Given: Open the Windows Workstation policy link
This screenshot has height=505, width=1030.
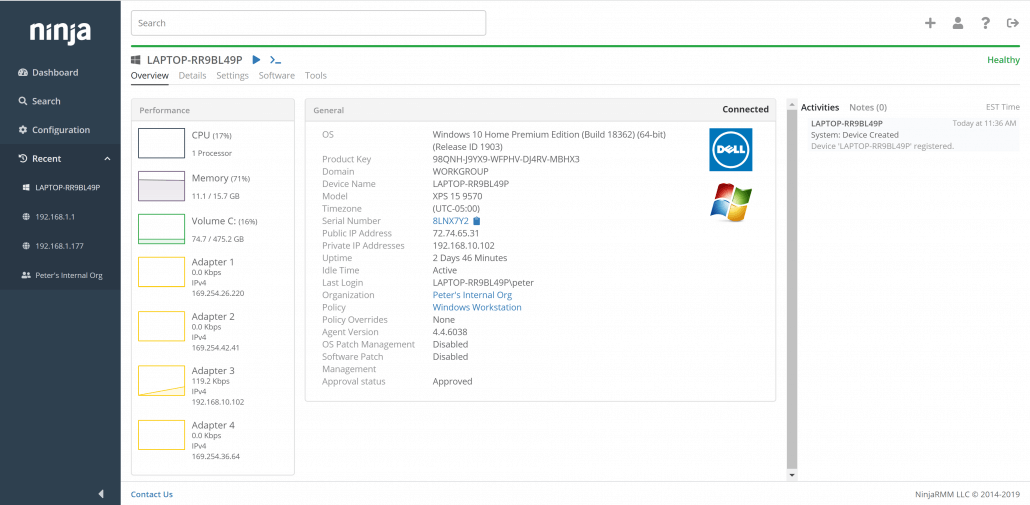Looking at the screenshot, I should pyautogui.click(x=476, y=308).
